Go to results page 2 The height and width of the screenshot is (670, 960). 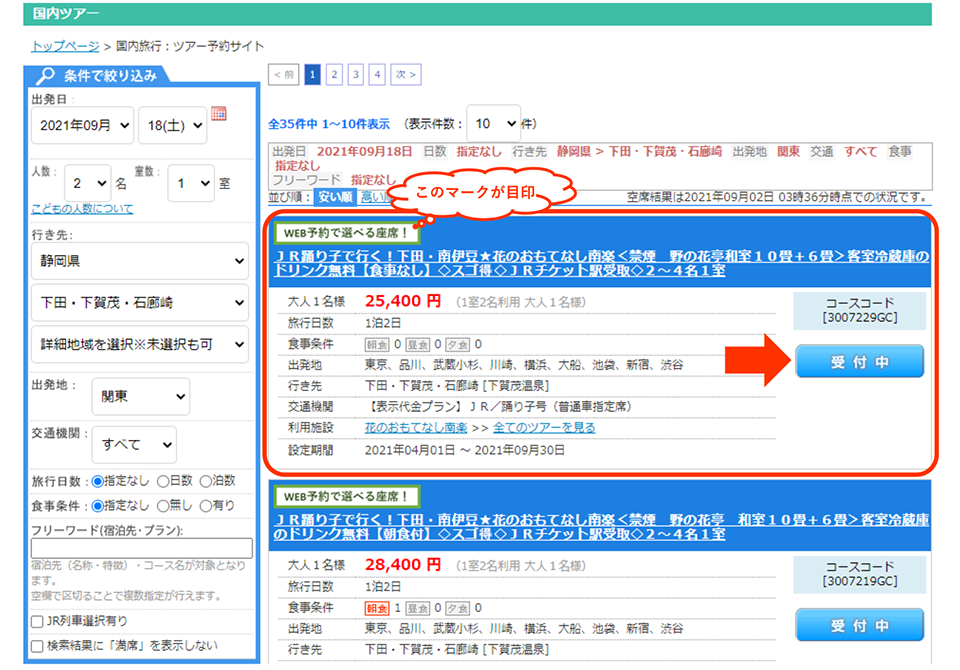click(x=334, y=74)
